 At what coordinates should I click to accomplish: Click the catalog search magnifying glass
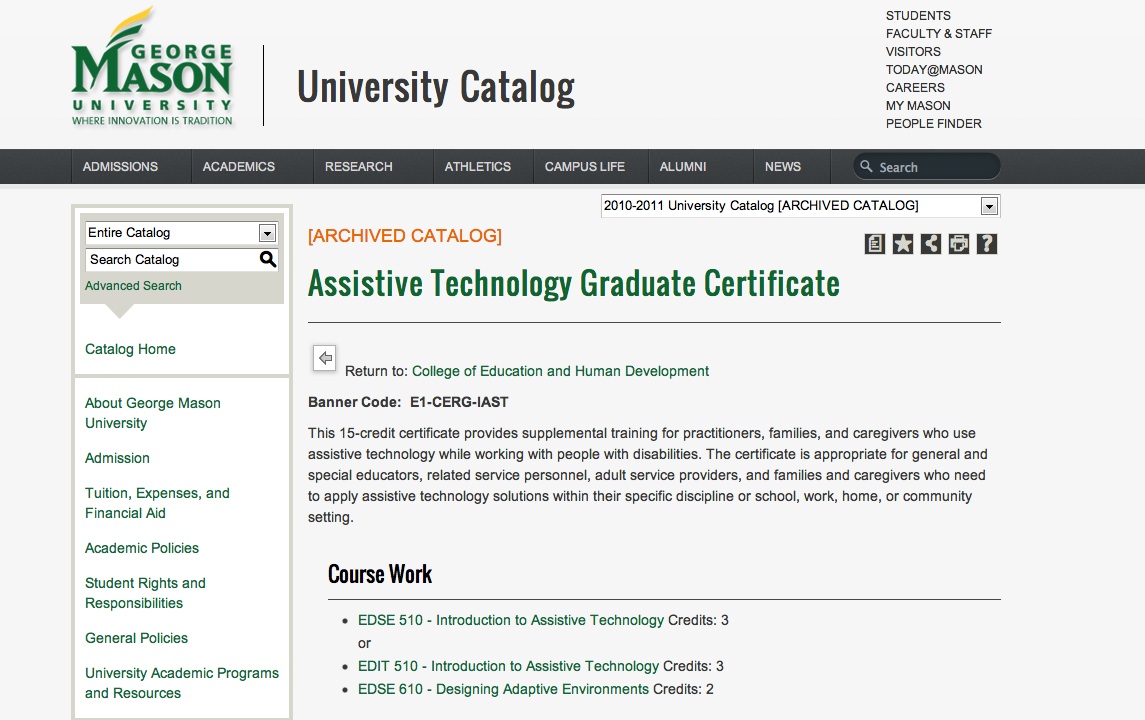[x=267, y=259]
